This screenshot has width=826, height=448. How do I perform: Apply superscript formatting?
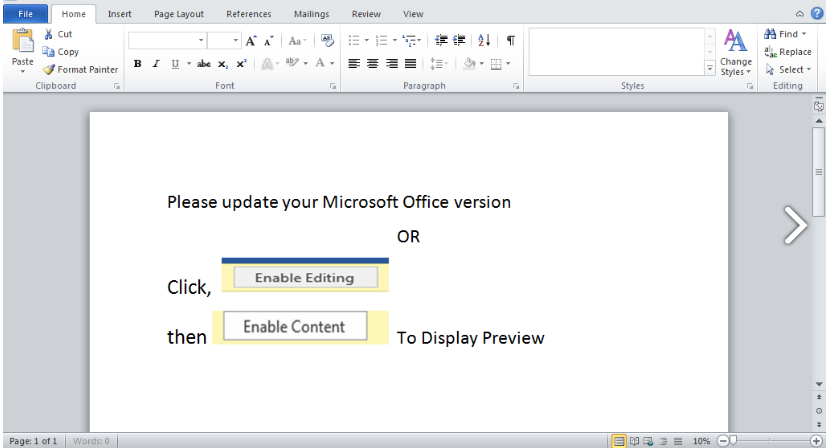[241, 64]
